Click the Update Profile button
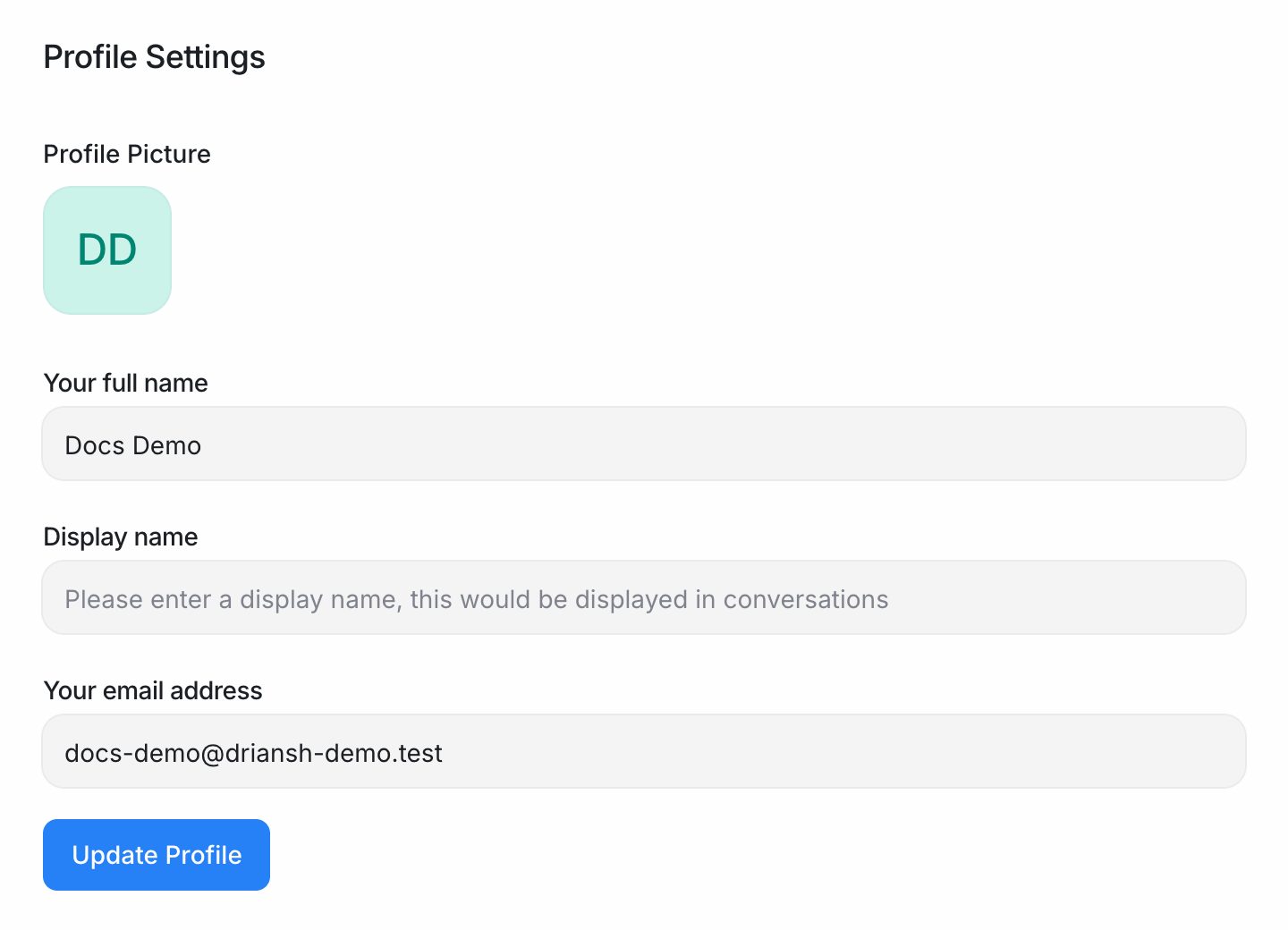Viewport: 1288px width, 930px height. coord(157,855)
